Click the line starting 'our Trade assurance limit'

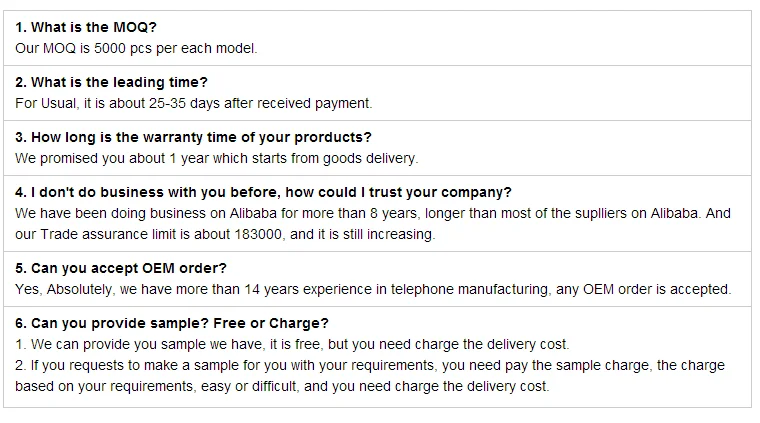(x=225, y=234)
